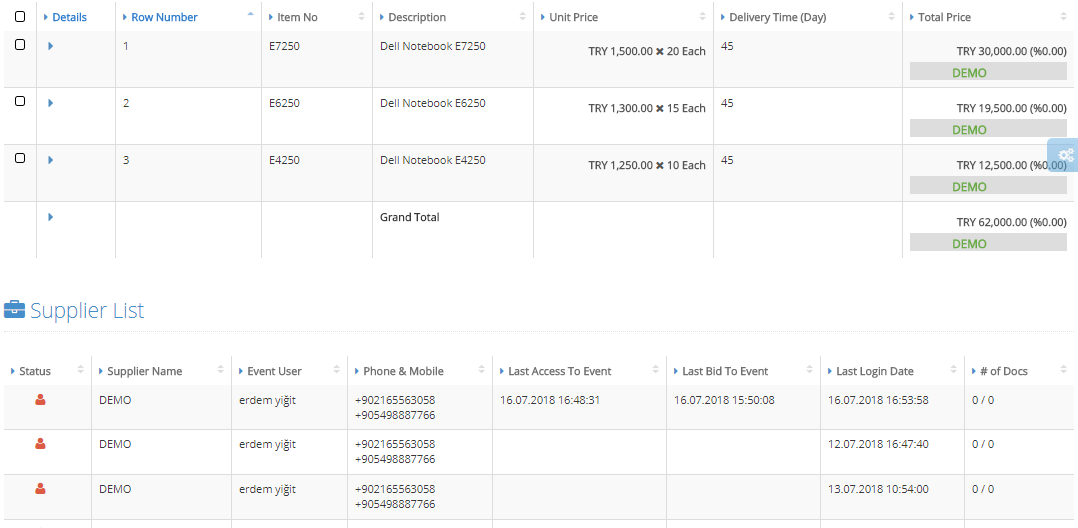Click the Last Bid To Event header

[x=725, y=371]
